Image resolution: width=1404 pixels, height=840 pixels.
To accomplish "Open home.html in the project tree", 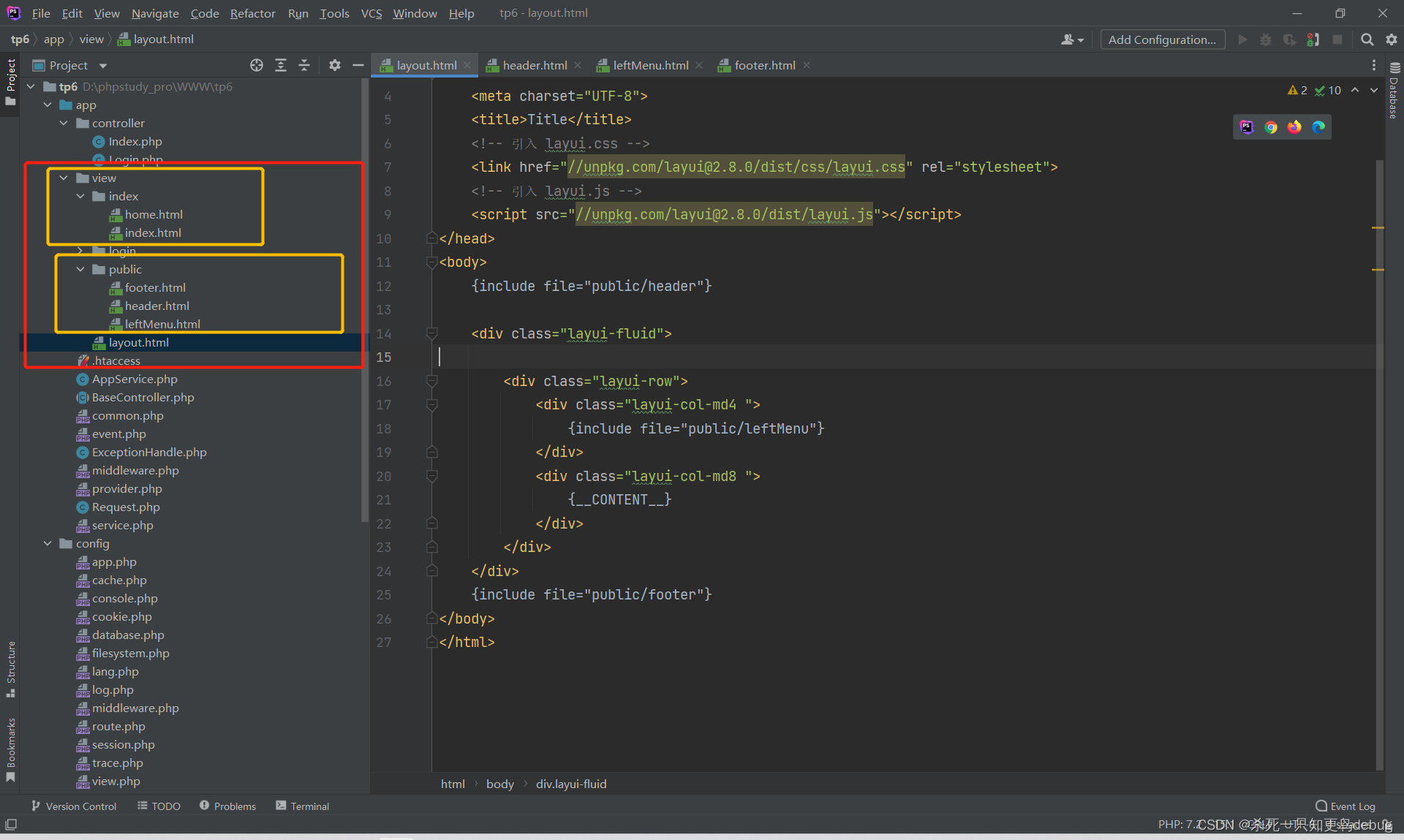I will coord(154,214).
